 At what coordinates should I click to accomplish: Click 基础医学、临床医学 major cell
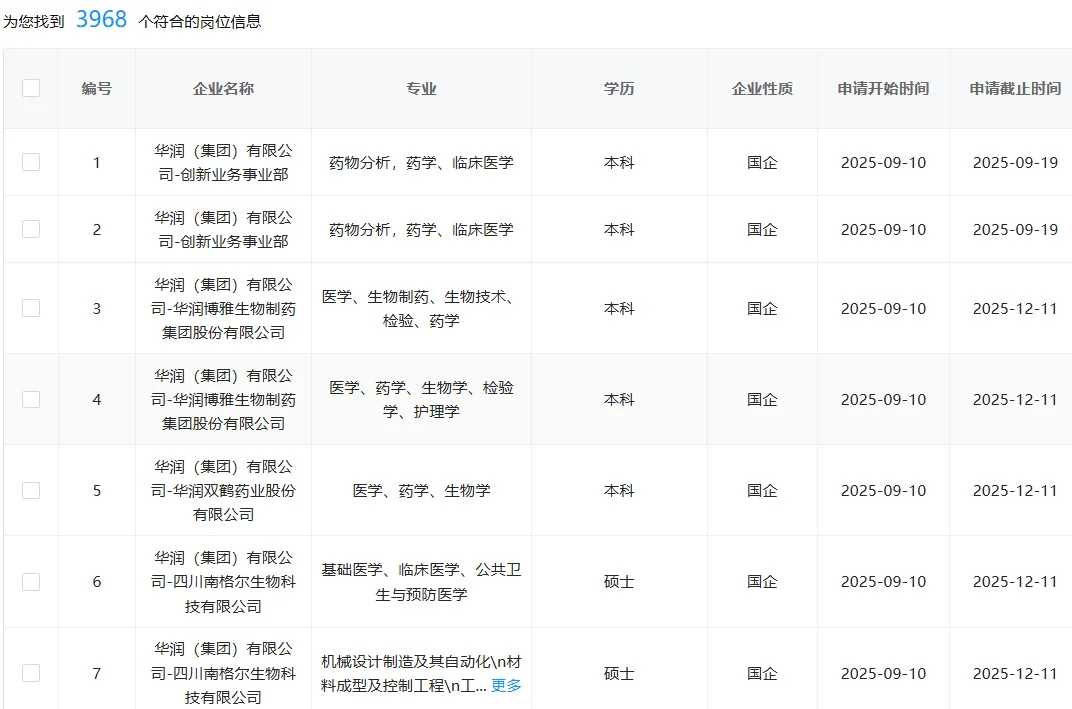pyautogui.click(x=421, y=582)
